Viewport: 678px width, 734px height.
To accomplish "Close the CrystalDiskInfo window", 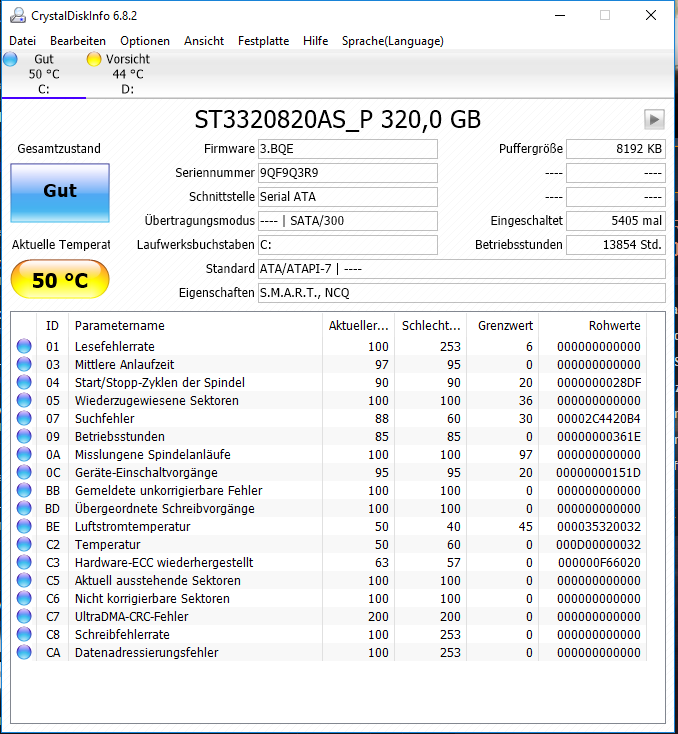I will pos(651,15).
